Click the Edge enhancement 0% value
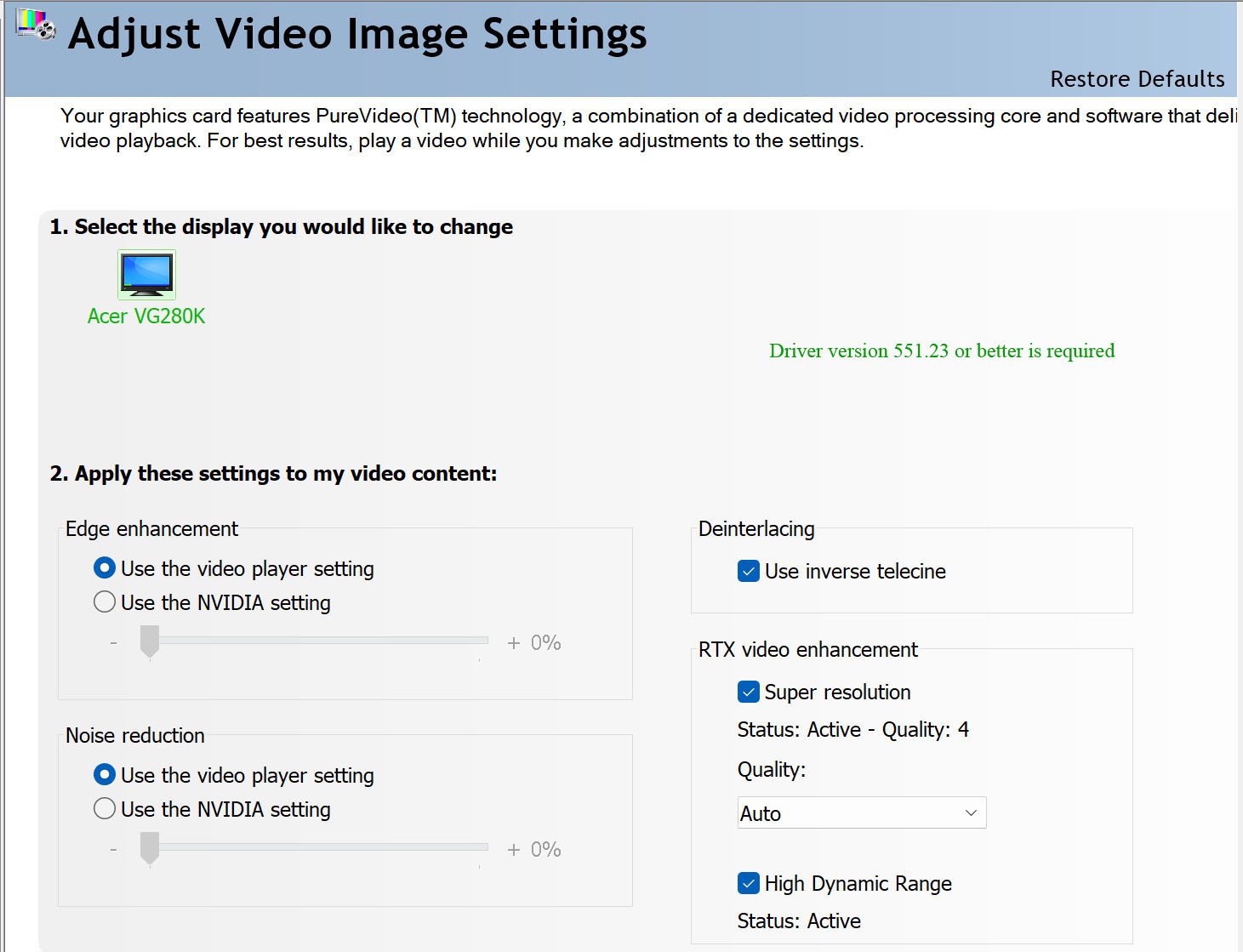This screenshot has height=952, width=1243. point(545,643)
